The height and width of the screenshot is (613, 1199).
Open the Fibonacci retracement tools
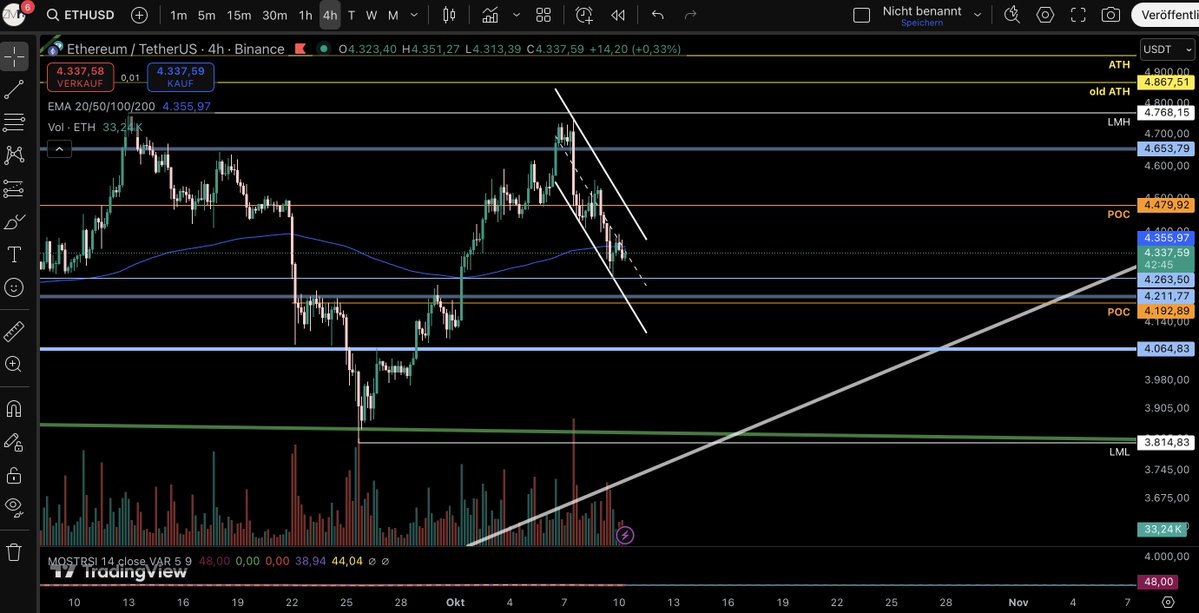pos(14,122)
